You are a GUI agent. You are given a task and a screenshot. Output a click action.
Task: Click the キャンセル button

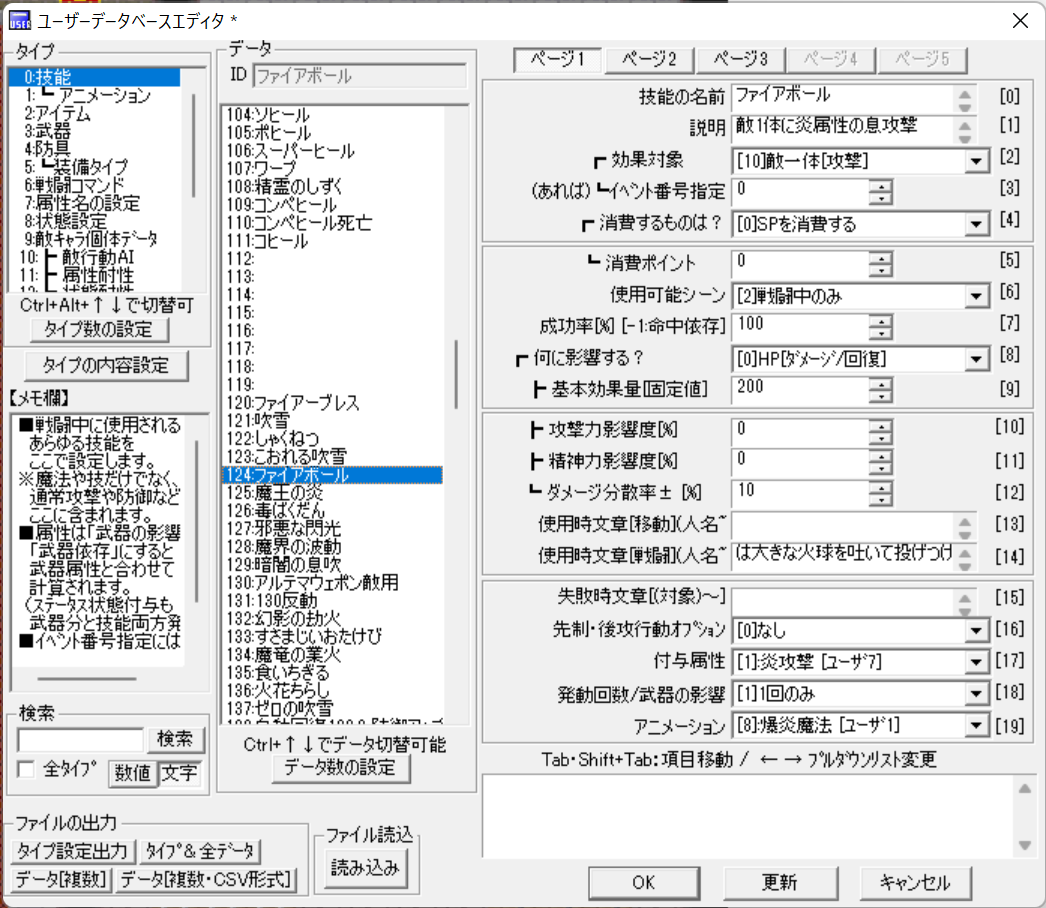915,883
